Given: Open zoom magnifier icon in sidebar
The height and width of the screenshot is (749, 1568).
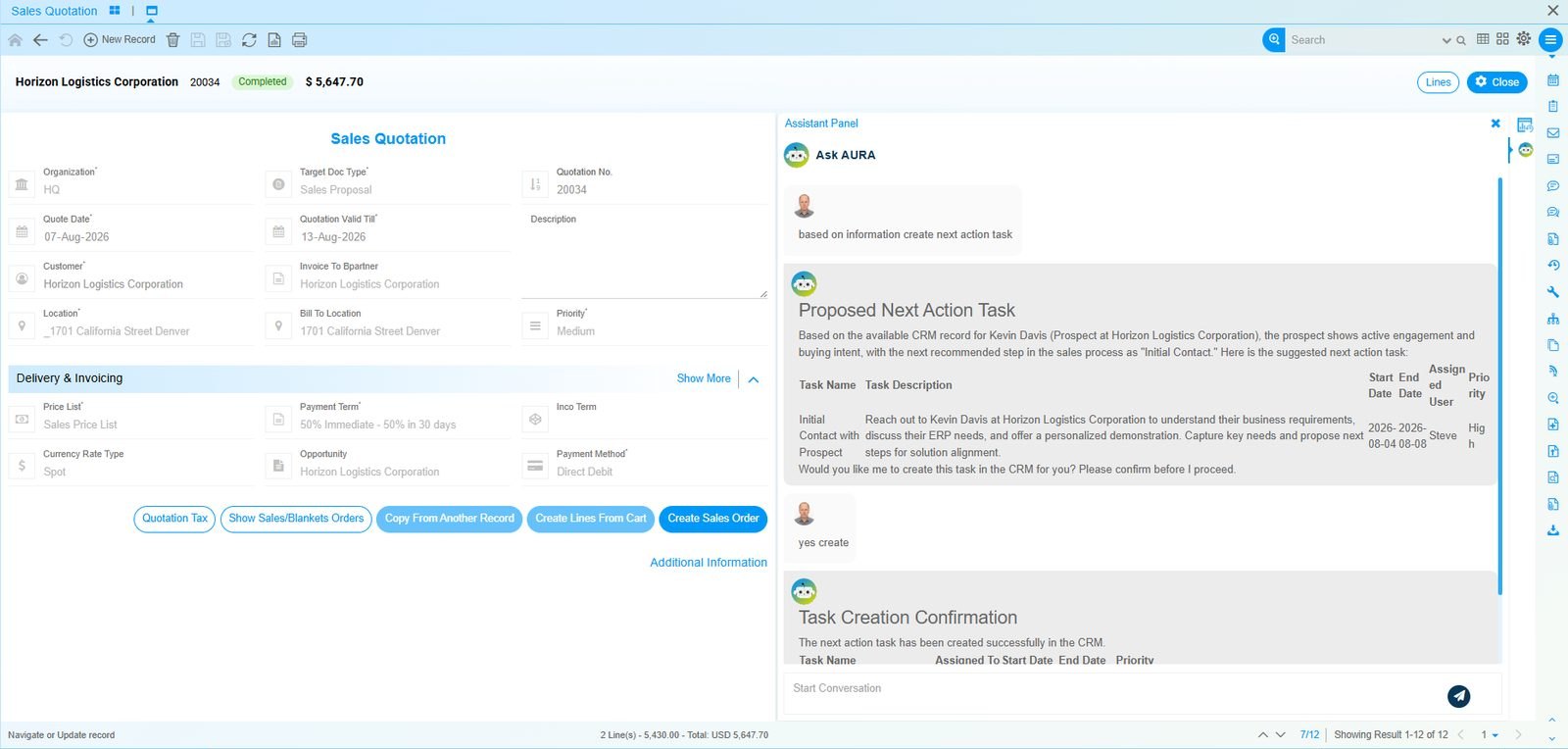Looking at the screenshot, I should (x=1553, y=398).
